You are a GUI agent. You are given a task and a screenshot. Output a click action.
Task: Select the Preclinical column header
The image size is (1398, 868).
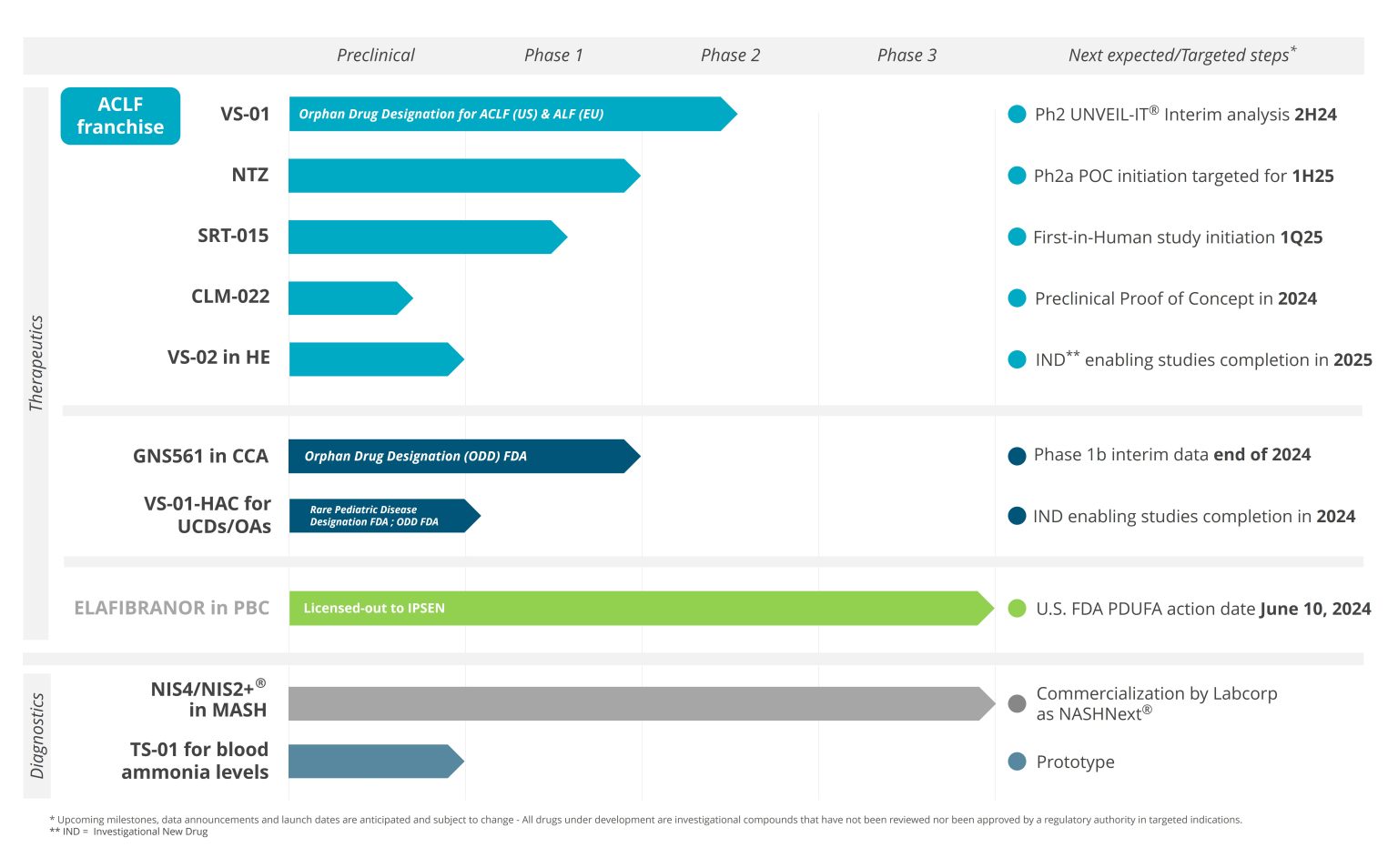(x=375, y=56)
